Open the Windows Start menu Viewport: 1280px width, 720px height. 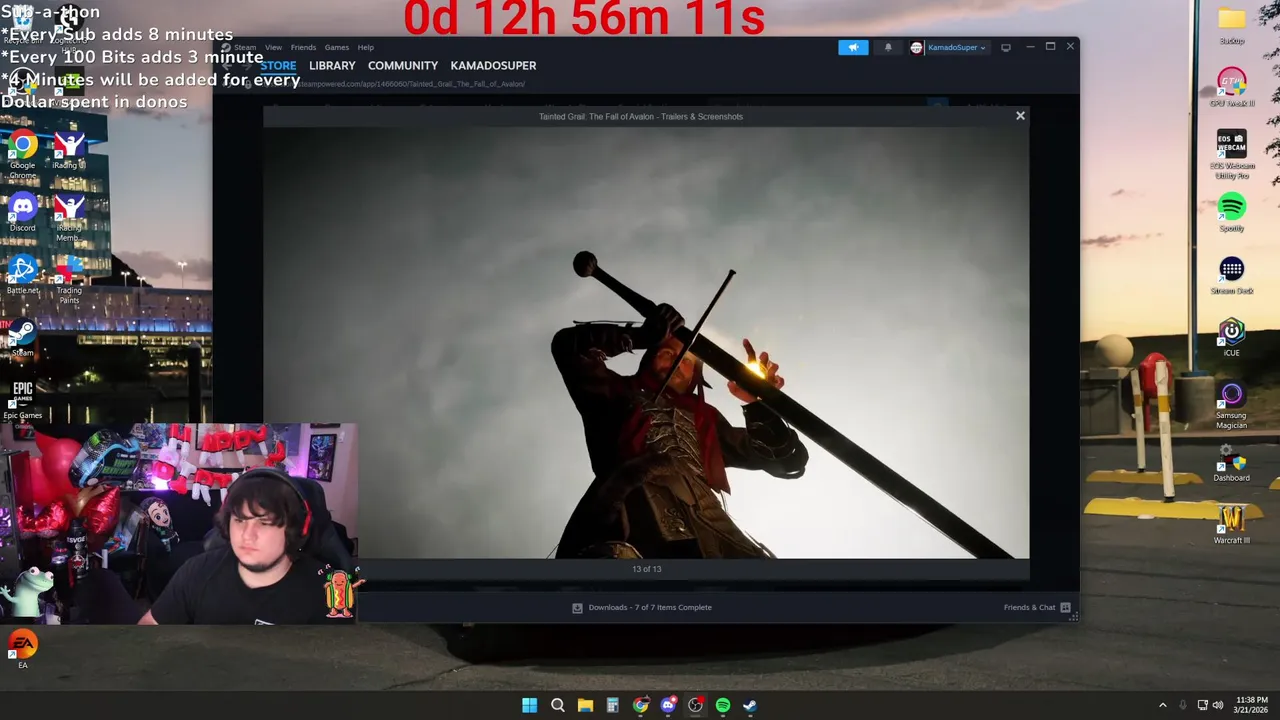tap(529, 705)
